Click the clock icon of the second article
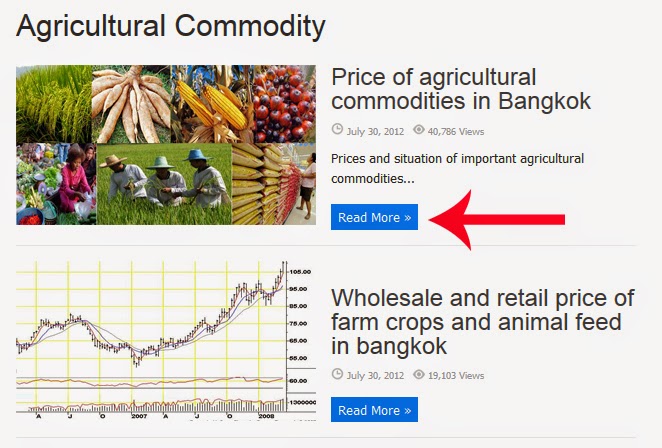662x448 pixels. point(337,374)
